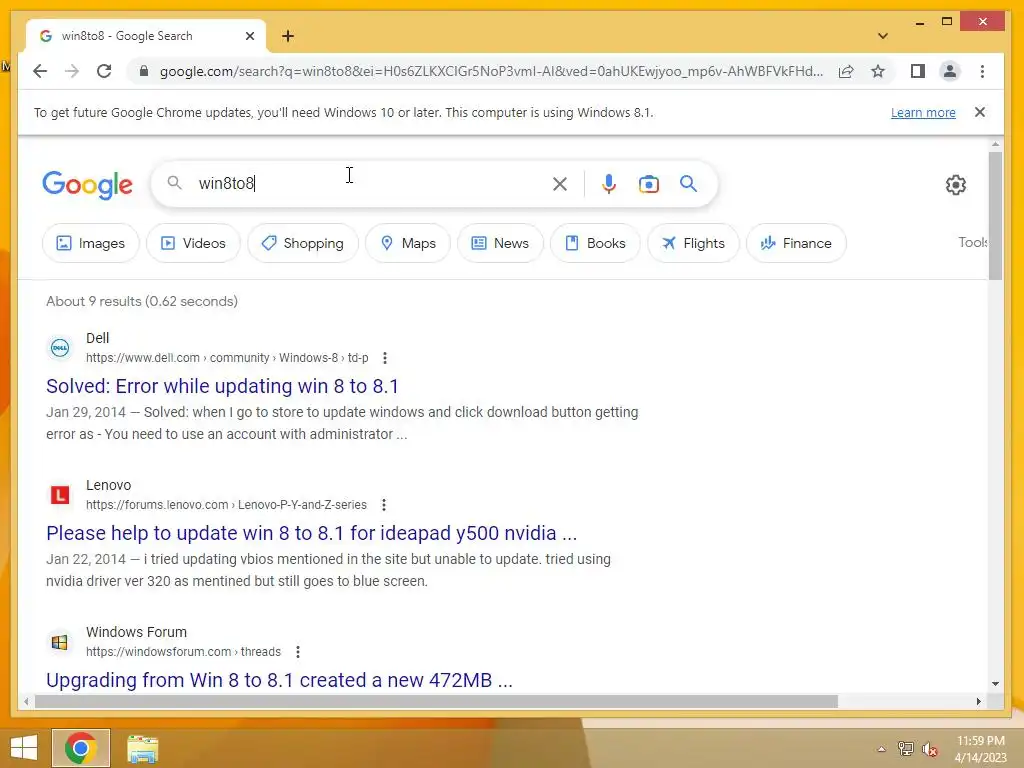Open the Windows Forum result options menu
1024x768 pixels.
(298, 652)
